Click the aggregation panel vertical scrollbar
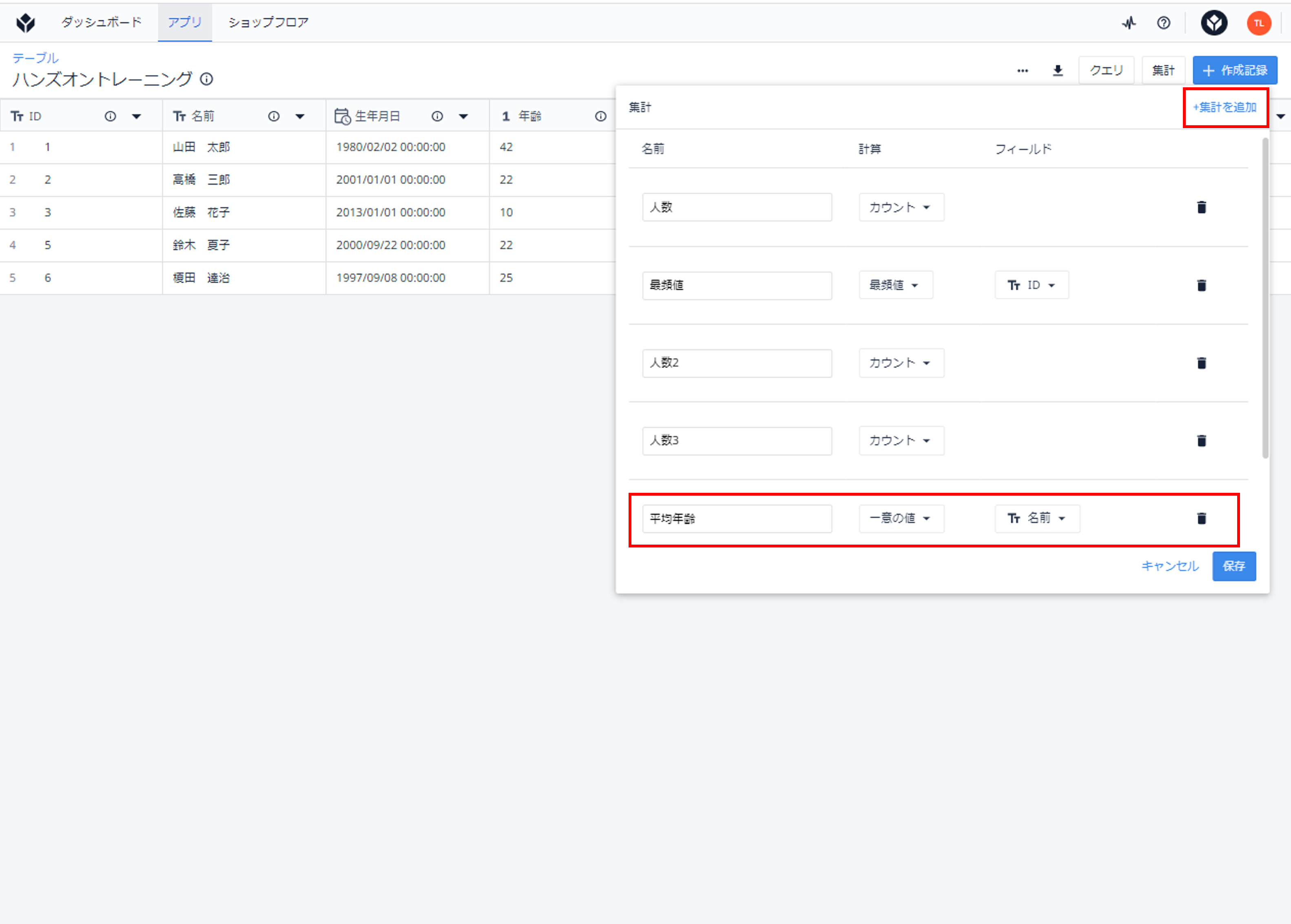The width and height of the screenshot is (1291, 924). tap(1265, 297)
